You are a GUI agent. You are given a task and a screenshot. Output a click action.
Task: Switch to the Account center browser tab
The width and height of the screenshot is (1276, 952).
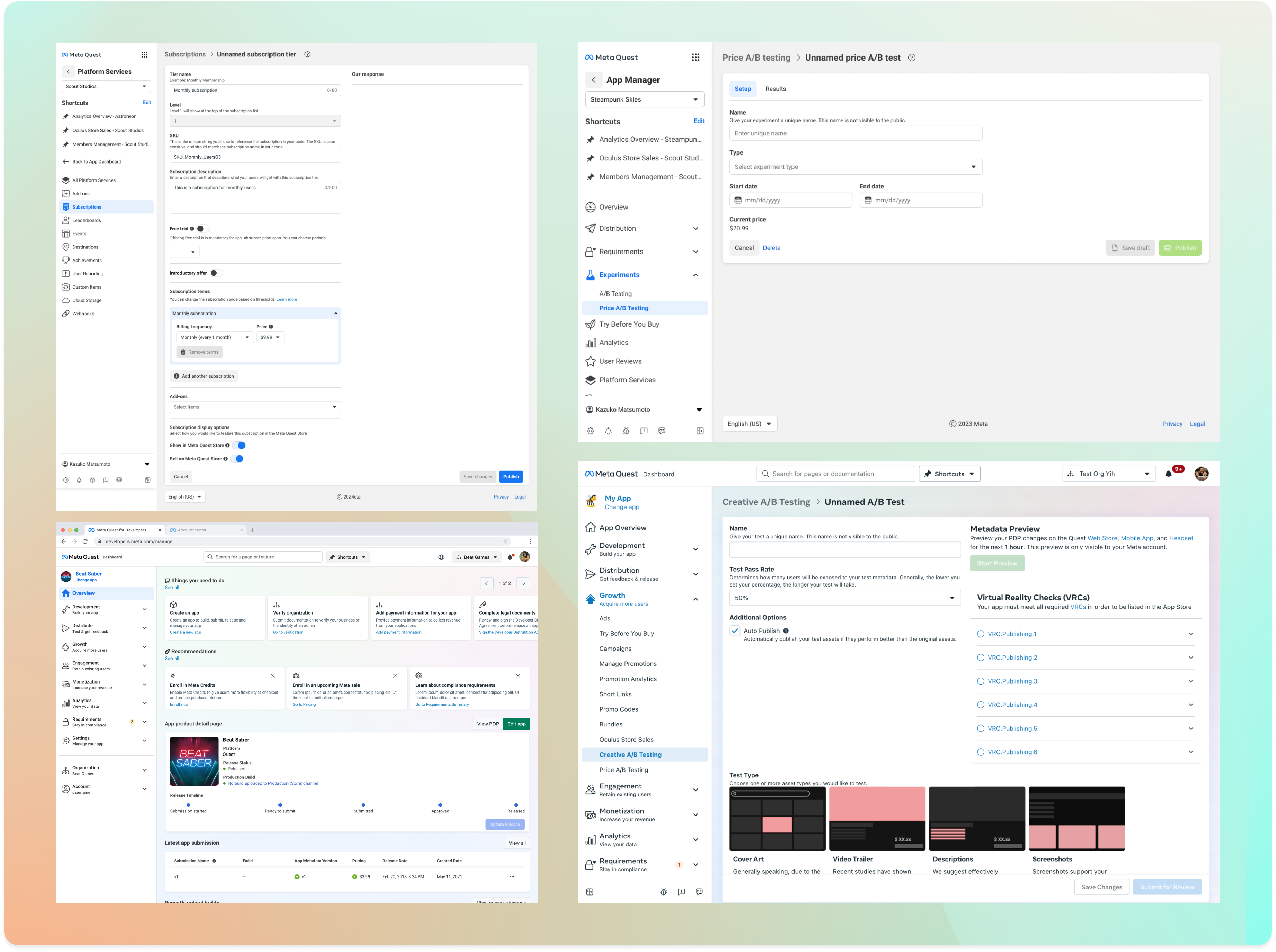193,530
